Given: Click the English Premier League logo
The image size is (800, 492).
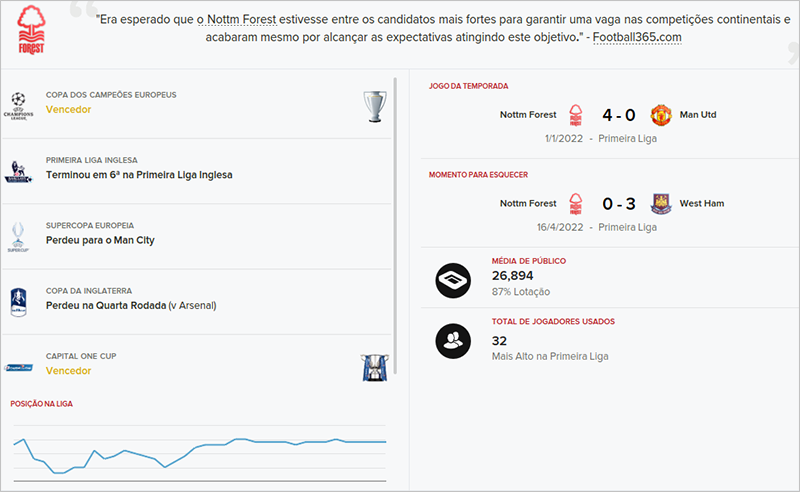Looking at the screenshot, I should click(17, 169).
